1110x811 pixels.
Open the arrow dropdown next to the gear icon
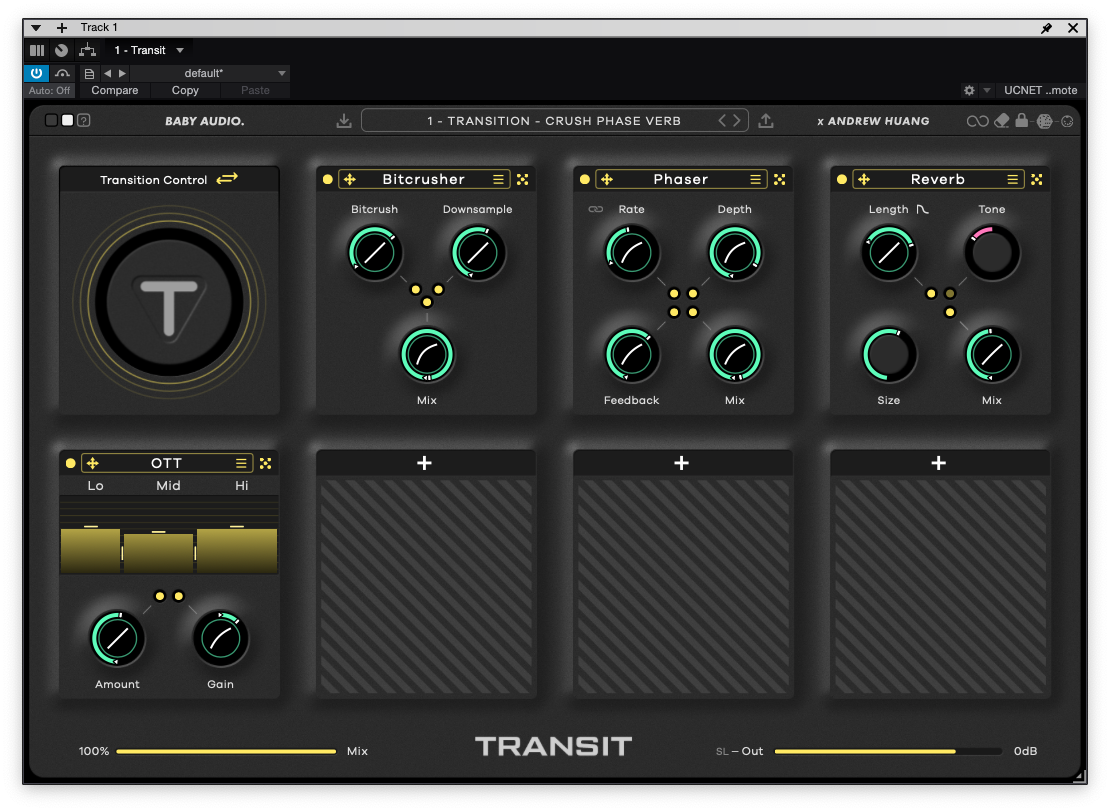pos(987,91)
